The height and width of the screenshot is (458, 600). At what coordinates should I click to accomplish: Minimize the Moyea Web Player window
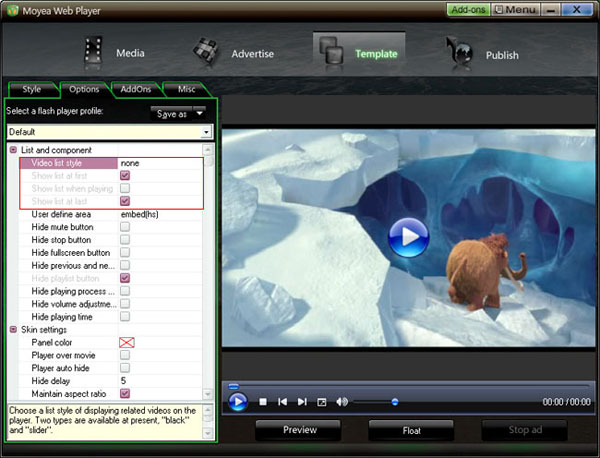[x=551, y=10]
